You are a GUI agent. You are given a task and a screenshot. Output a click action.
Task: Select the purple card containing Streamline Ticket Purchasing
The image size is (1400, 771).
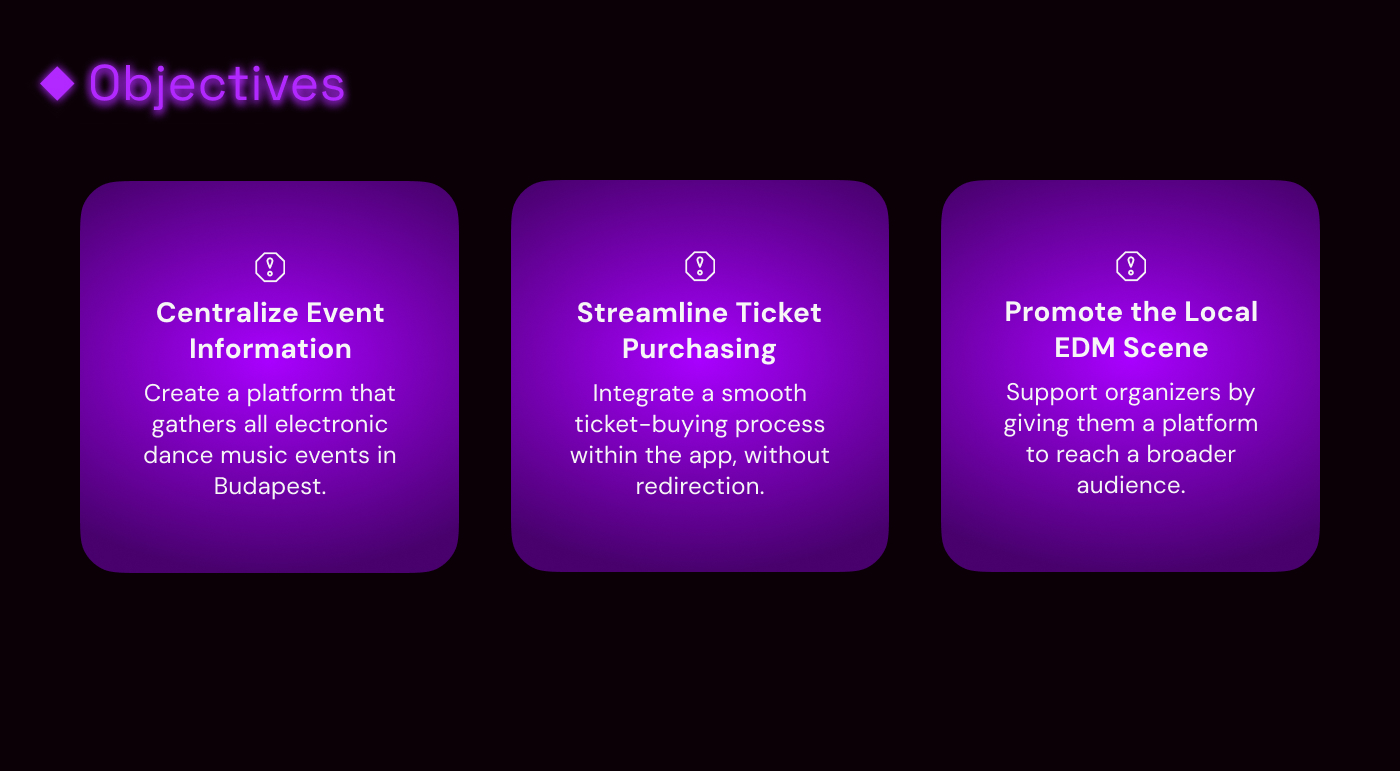pyautogui.click(x=700, y=540)
